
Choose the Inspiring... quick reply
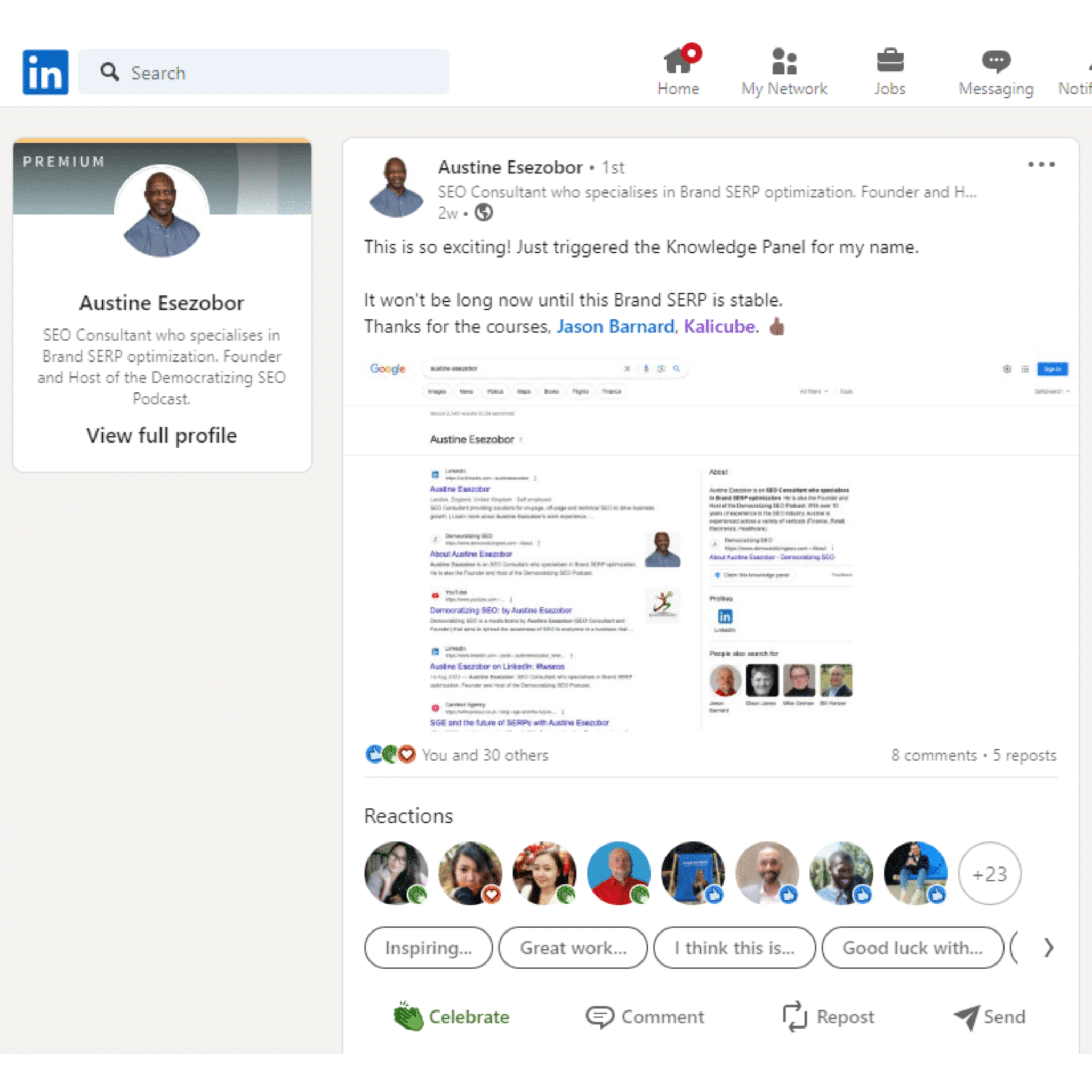tap(429, 948)
